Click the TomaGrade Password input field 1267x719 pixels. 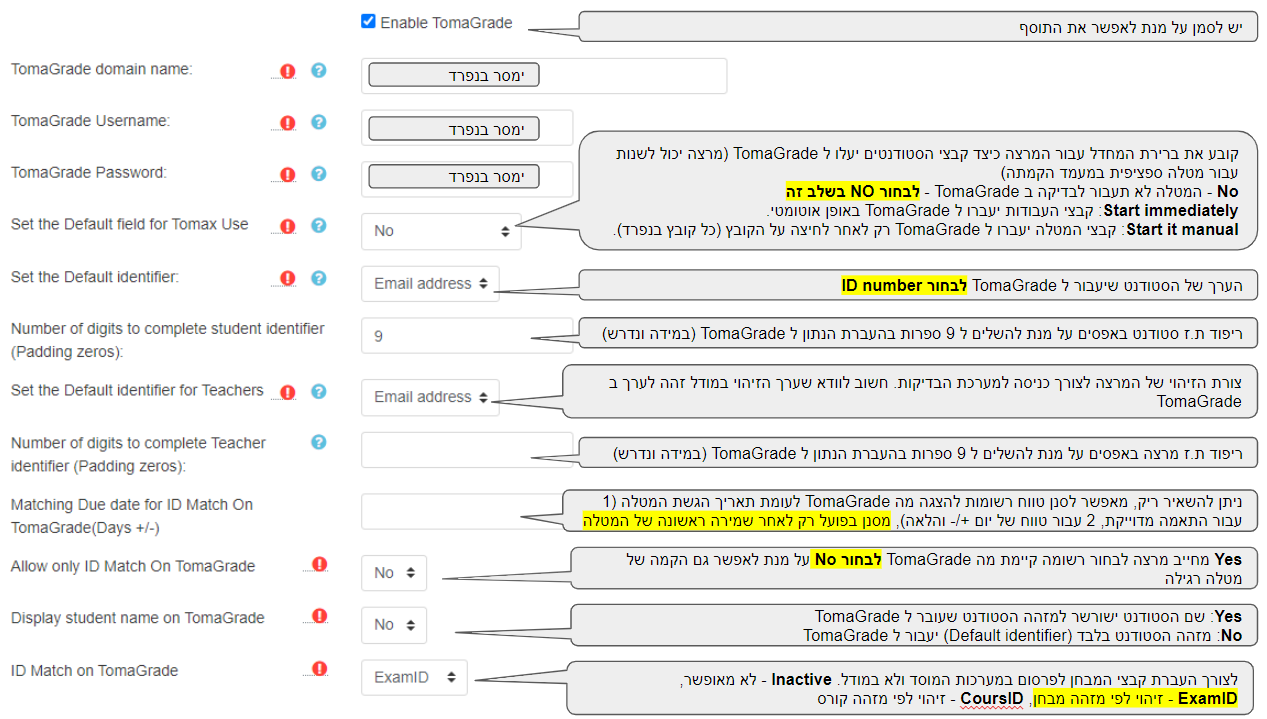(x=467, y=178)
